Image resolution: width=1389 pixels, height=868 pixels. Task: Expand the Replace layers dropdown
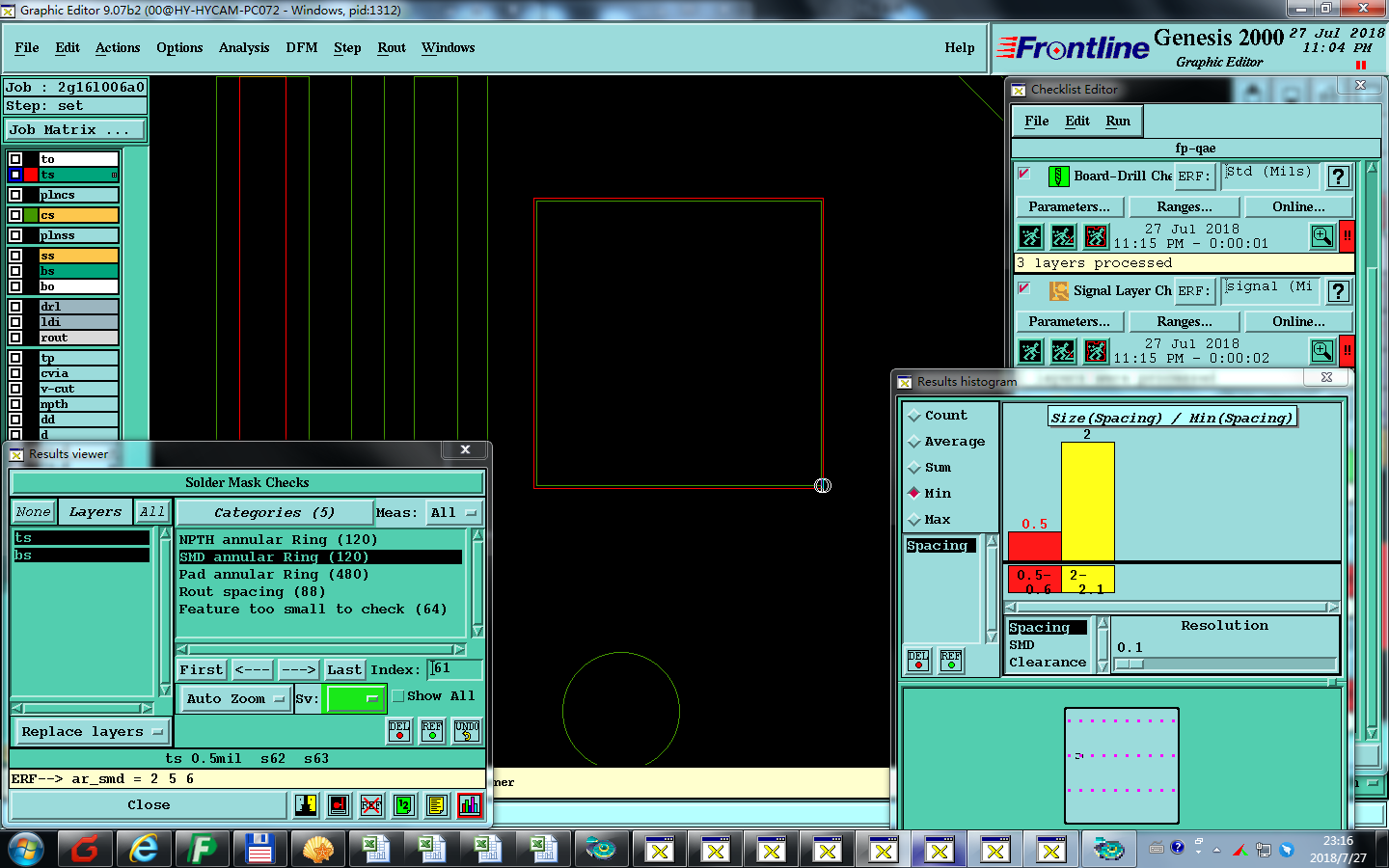pos(92,732)
